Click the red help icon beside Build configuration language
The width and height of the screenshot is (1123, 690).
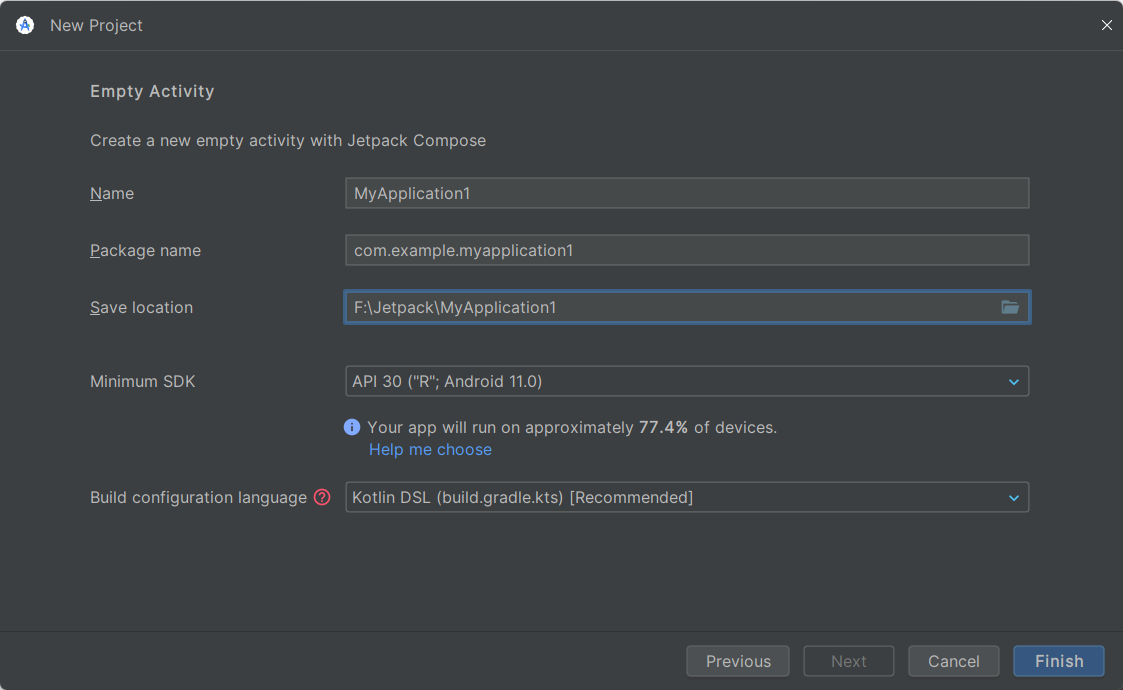click(x=322, y=497)
